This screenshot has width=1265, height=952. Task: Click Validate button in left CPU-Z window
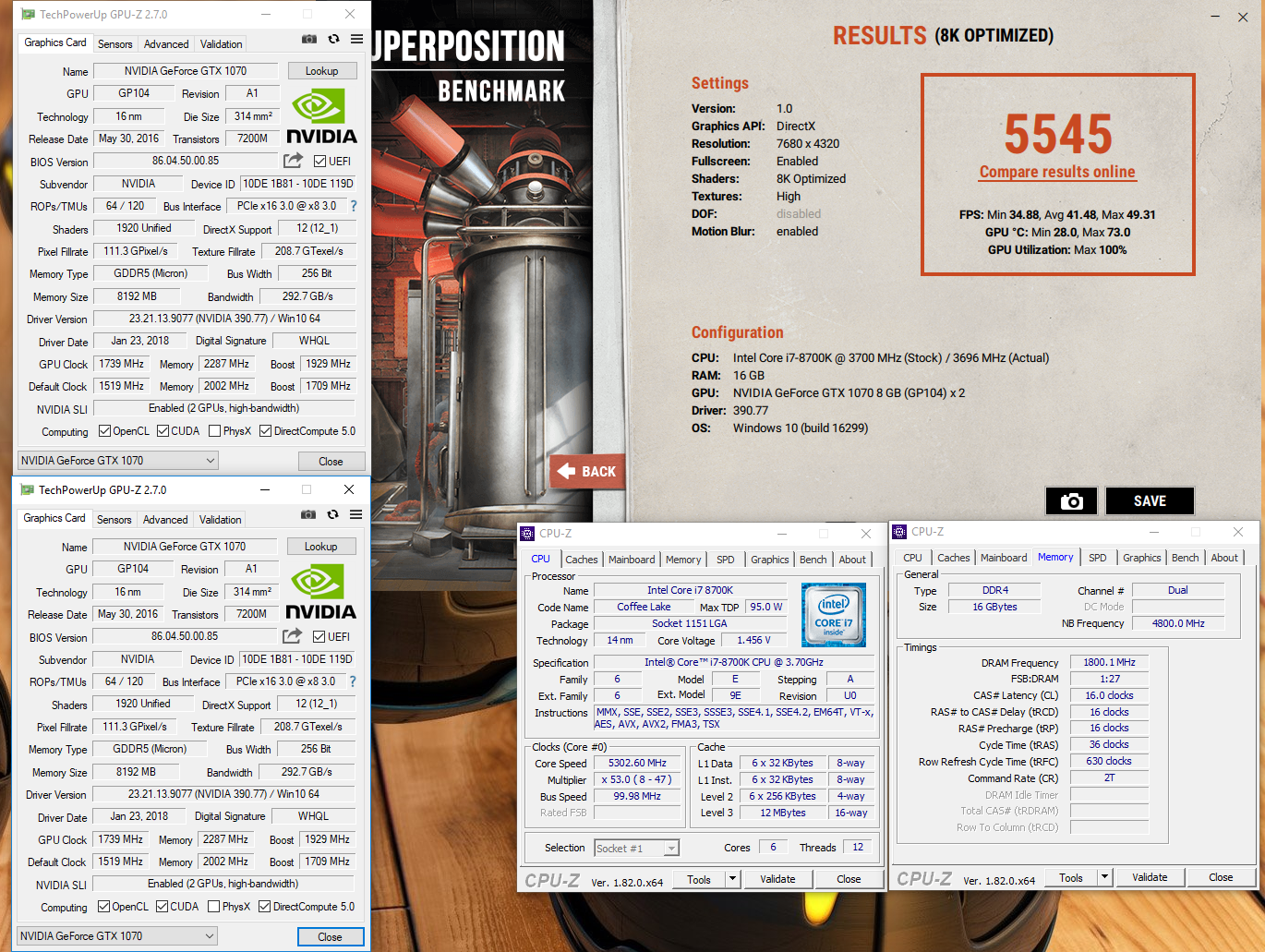click(x=777, y=879)
